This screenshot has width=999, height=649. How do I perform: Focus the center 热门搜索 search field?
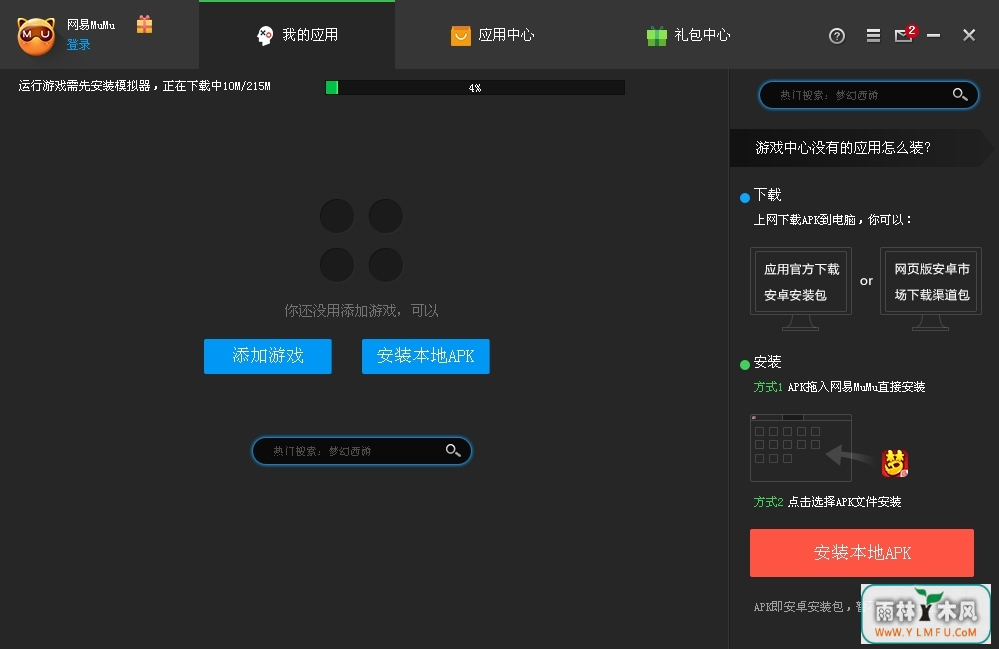point(361,451)
